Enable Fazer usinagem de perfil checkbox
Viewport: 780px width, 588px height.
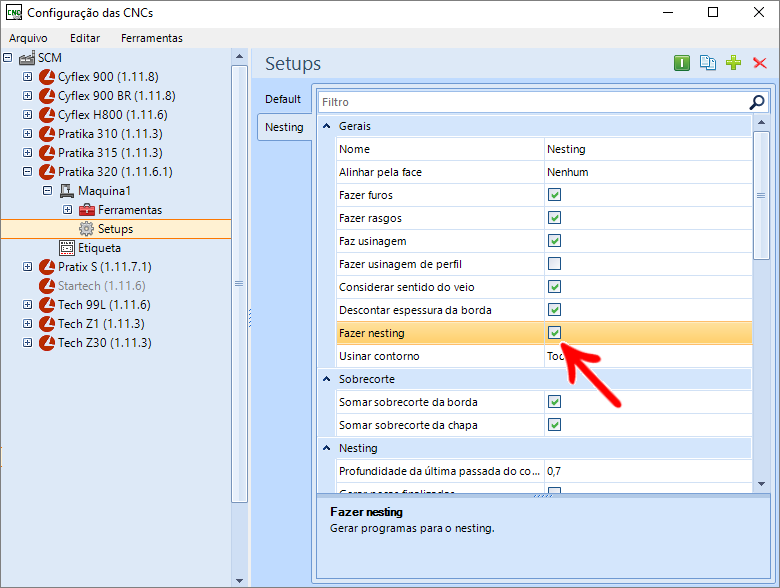click(554, 264)
